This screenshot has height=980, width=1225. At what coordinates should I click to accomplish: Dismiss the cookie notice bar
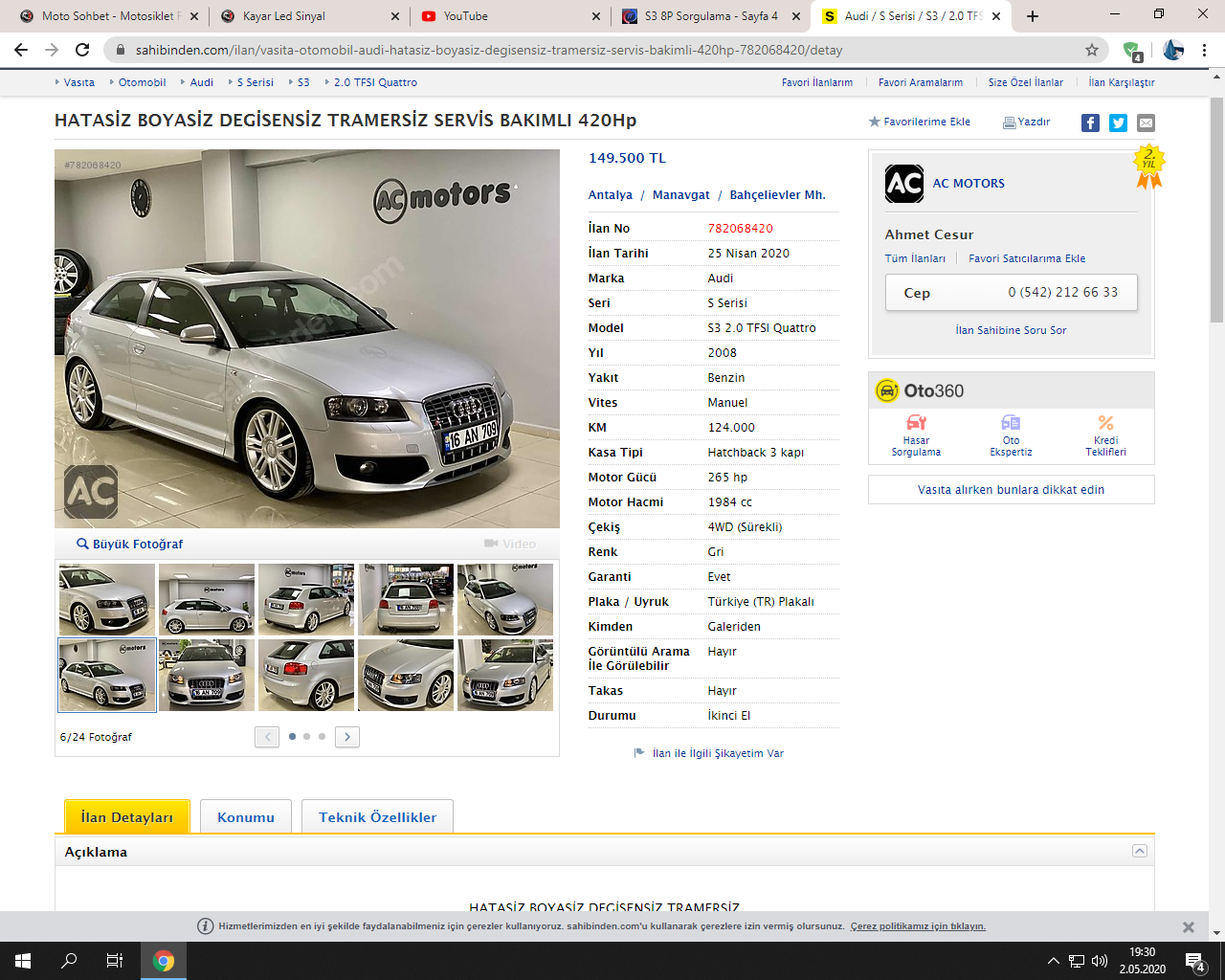click(x=1188, y=926)
